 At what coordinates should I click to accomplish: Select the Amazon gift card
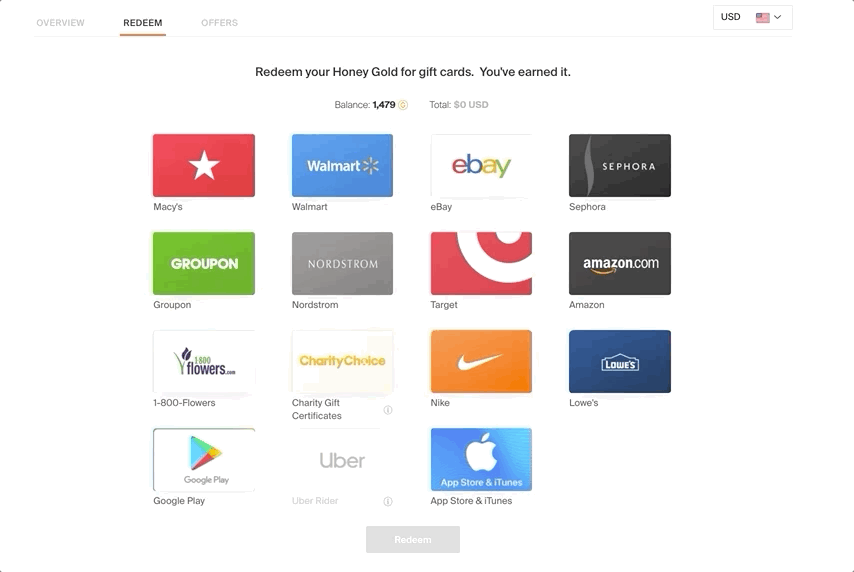[620, 264]
